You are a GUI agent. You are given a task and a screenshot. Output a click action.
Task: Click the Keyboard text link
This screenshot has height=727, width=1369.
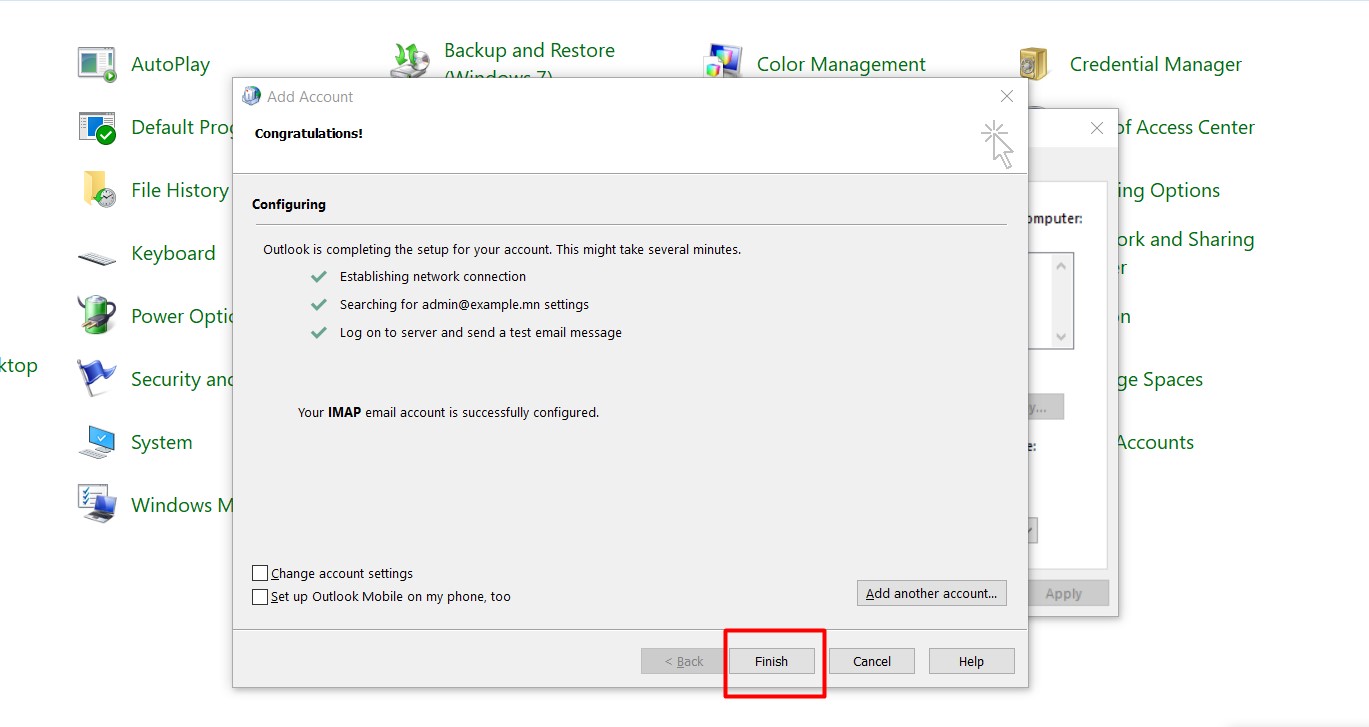pos(173,253)
